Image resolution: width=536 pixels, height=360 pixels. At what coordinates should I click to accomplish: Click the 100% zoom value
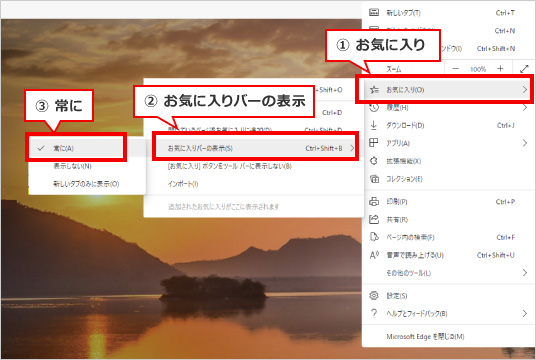(x=478, y=69)
